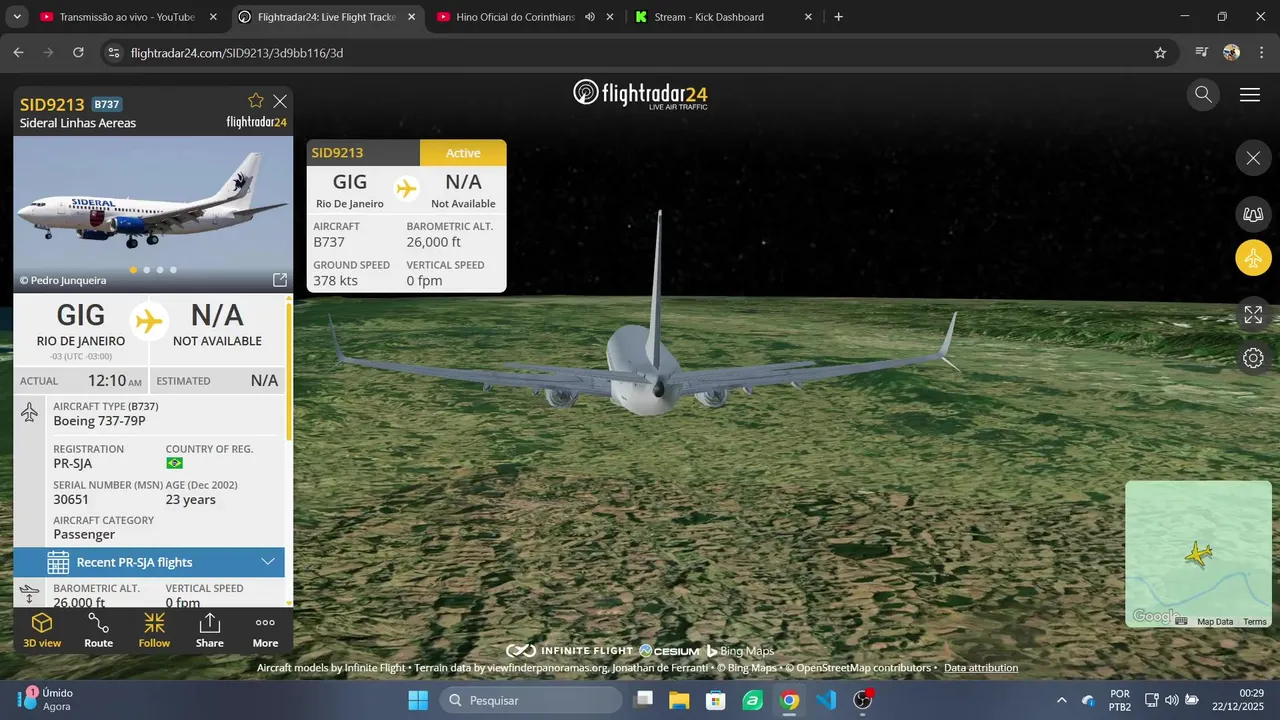This screenshot has width=1280, height=720.
Task: Select the yellow aircraft view button
Action: coord(1253,258)
